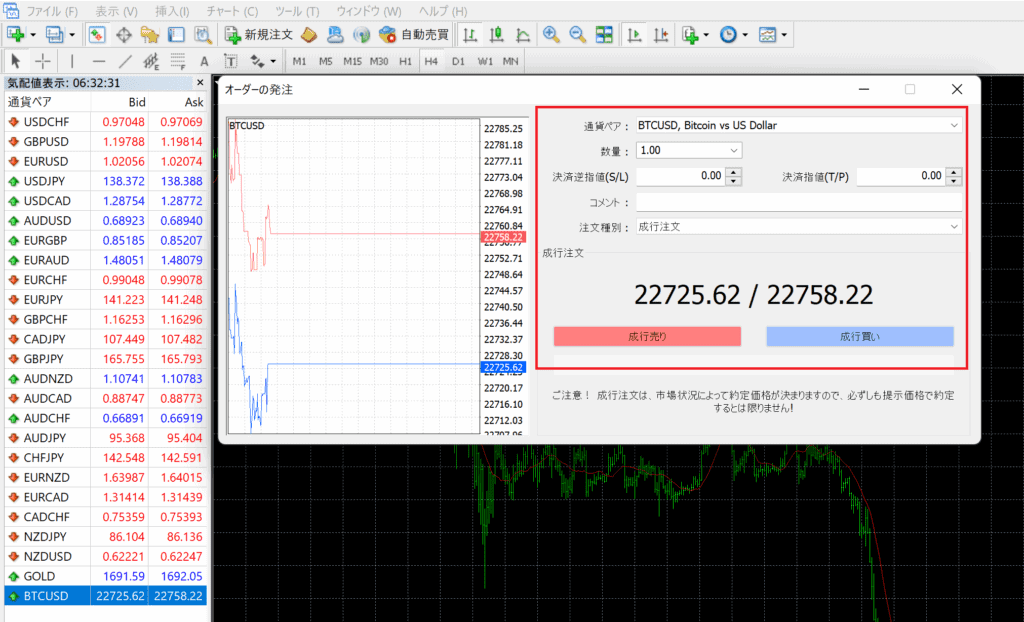Expand the New Chart dropdown arrow
The image size is (1024, 622).
(x=33, y=35)
